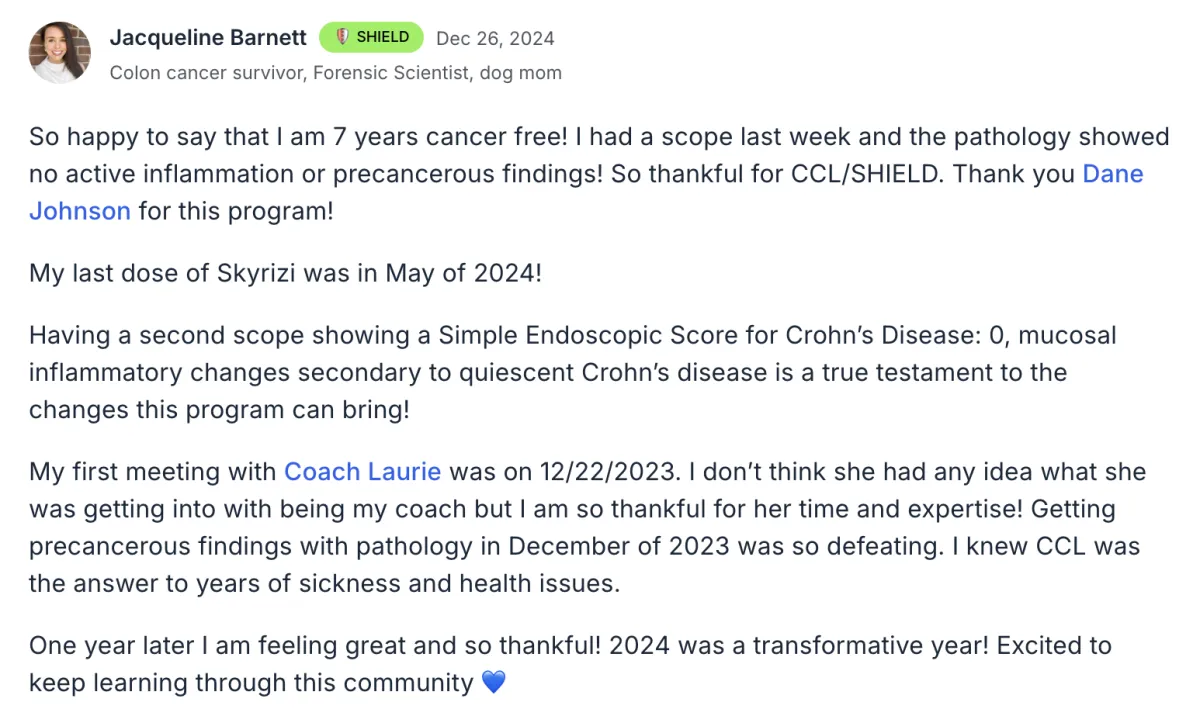Open the Jacqueline Barnett author name
The image size is (1200, 709).
coord(208,38)
